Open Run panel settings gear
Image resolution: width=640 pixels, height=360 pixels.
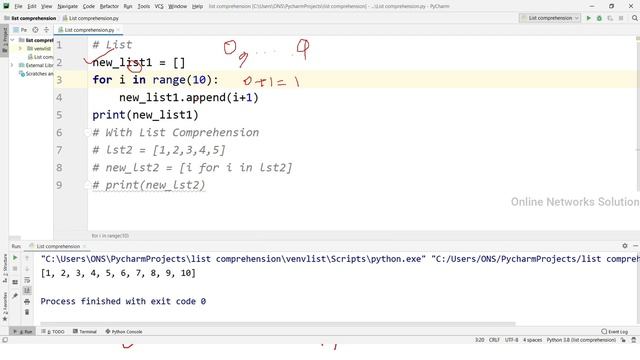pyautogui.click(x=625, y=246)
